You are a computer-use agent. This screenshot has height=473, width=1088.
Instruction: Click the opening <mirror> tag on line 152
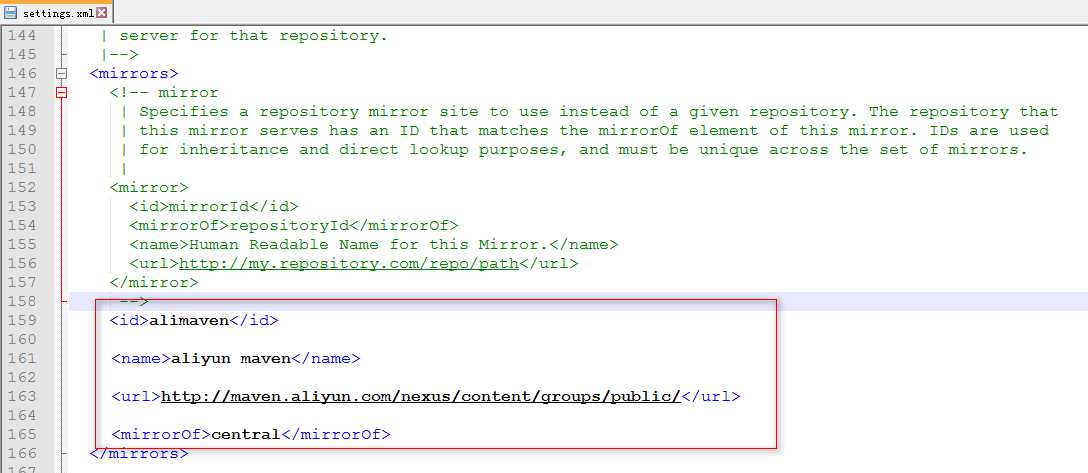coord(148,187)
